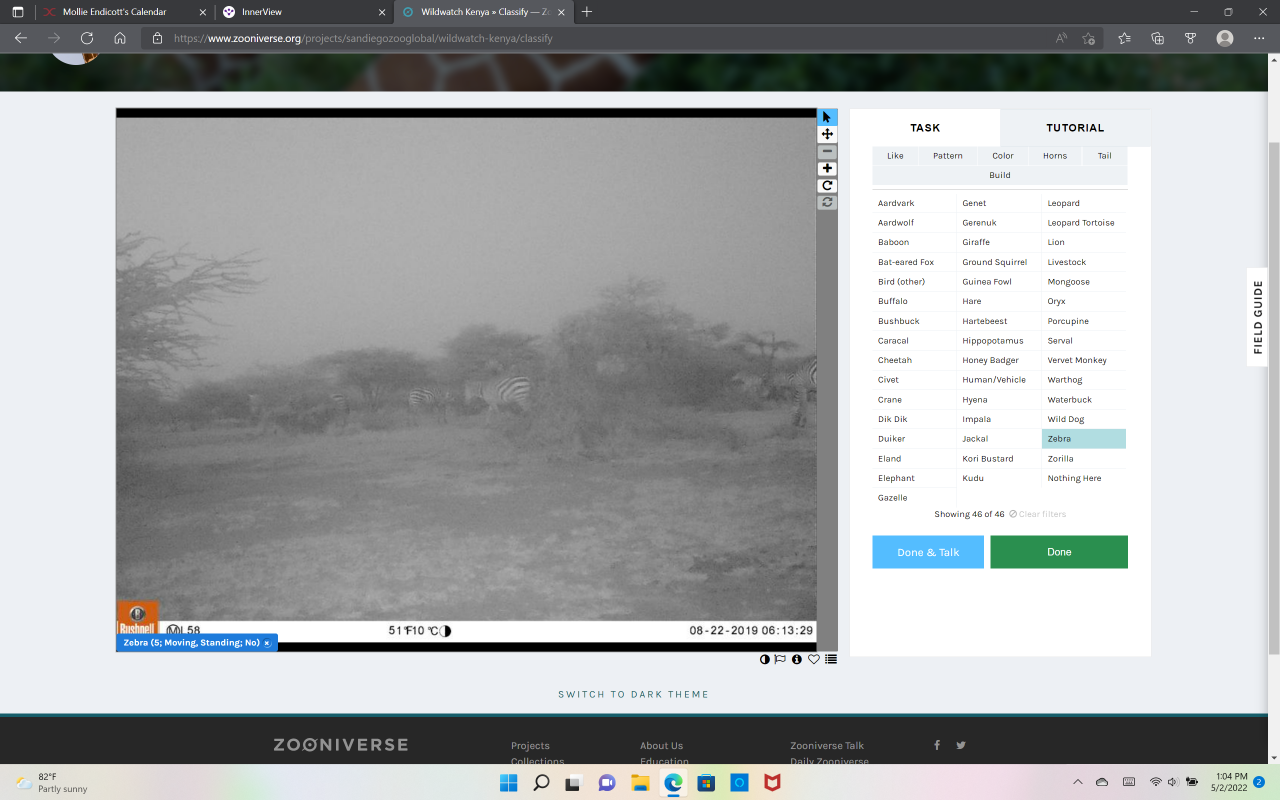Favorite this subject with the heart icon

point(814,659)
